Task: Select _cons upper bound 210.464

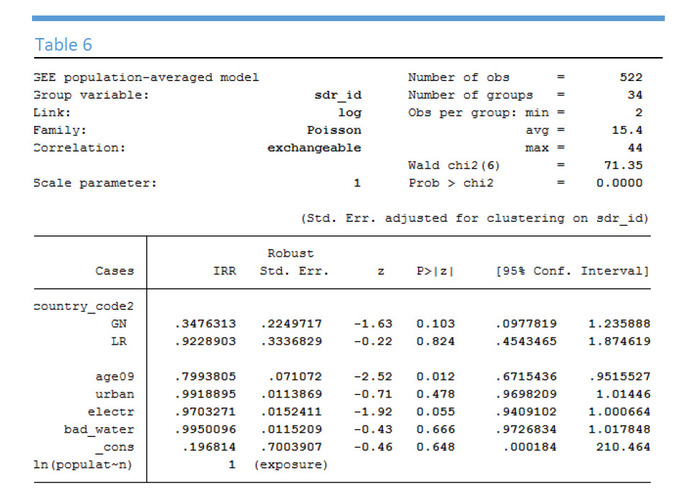Action: 623,447
